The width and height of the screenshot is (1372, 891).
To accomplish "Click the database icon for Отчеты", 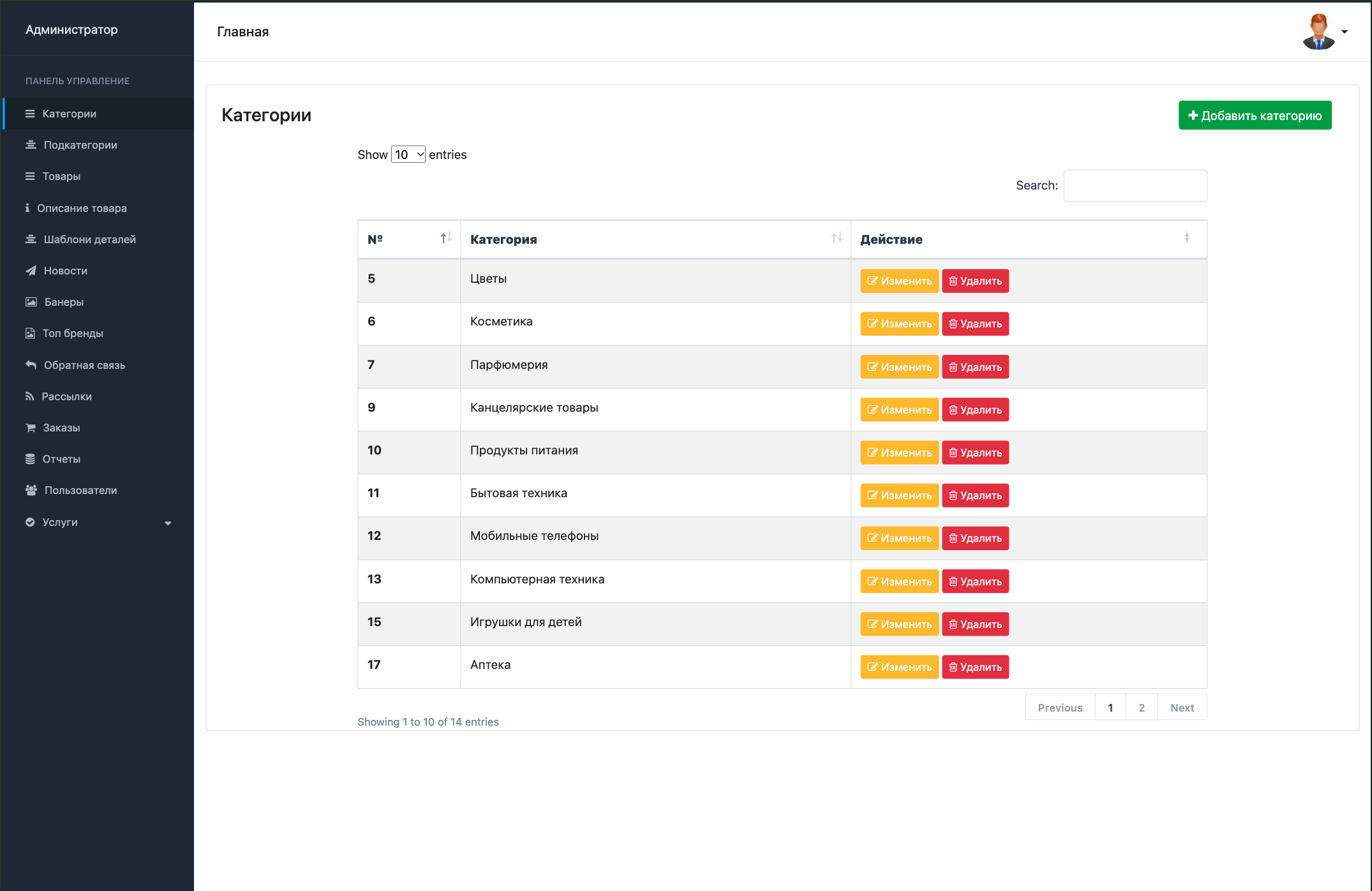I will click(x=30, y=459).
